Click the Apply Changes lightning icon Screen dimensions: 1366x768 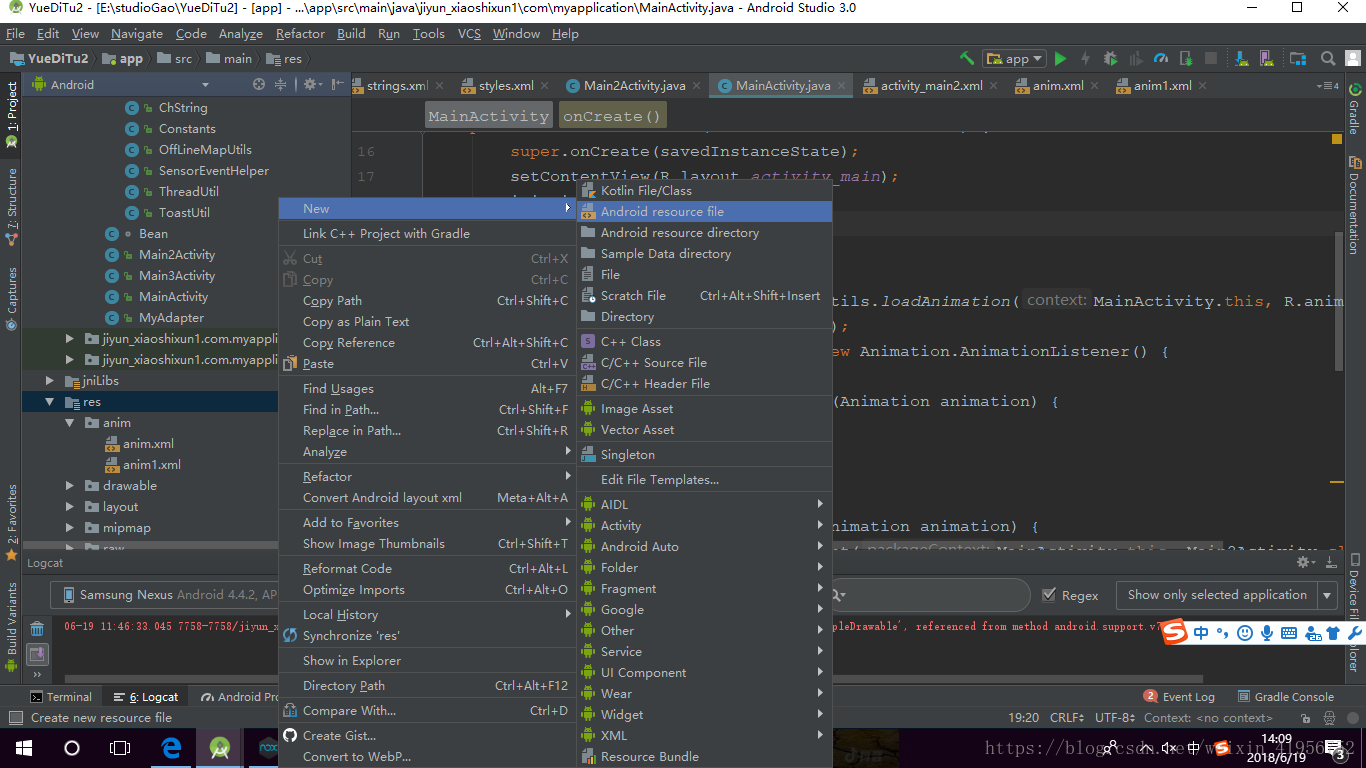click(1085, 59)
